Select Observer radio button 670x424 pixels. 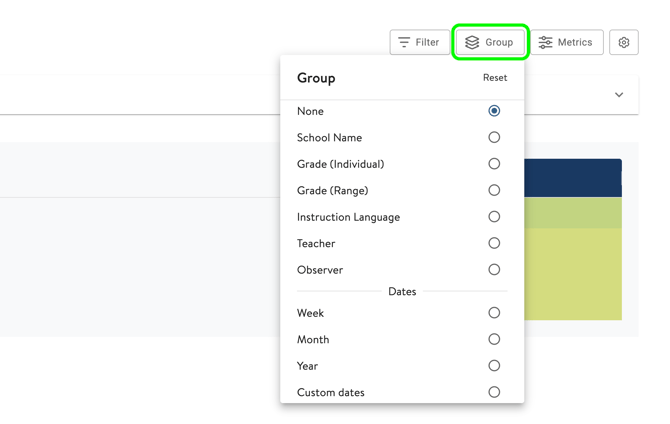[x=494, y=270]
